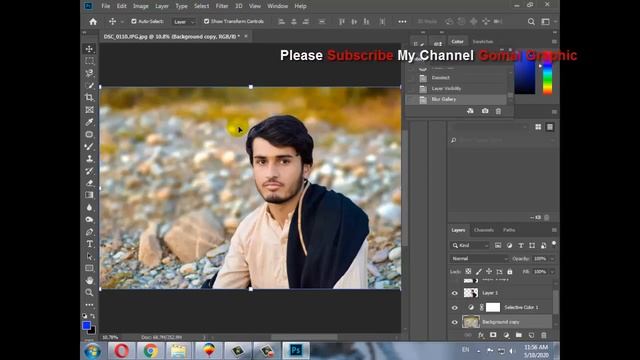Create a new layer group
The width and height of the screenshot is (640, 360).
pos(518,335)
